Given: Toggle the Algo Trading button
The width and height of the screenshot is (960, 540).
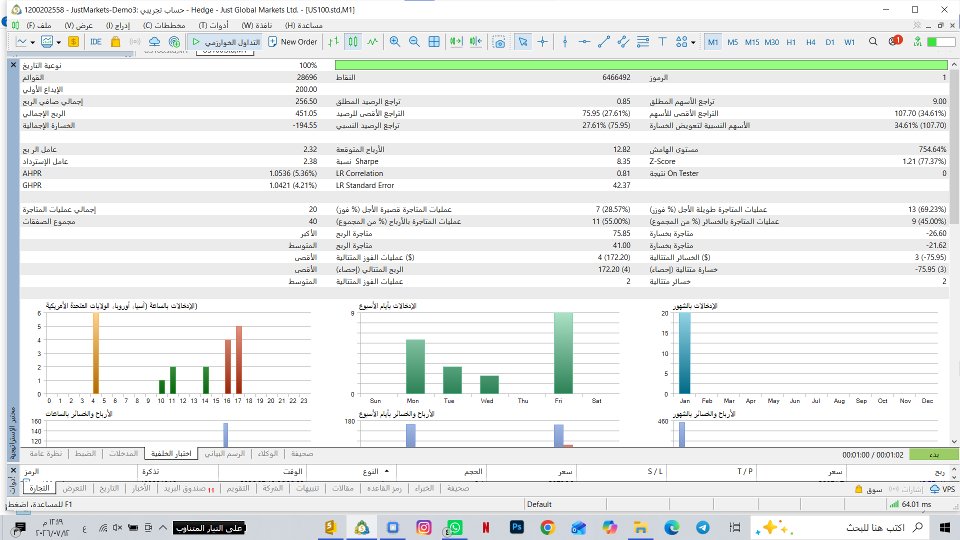Looking at the screenshot, I should pyautogui.click(x=225, y=42).
